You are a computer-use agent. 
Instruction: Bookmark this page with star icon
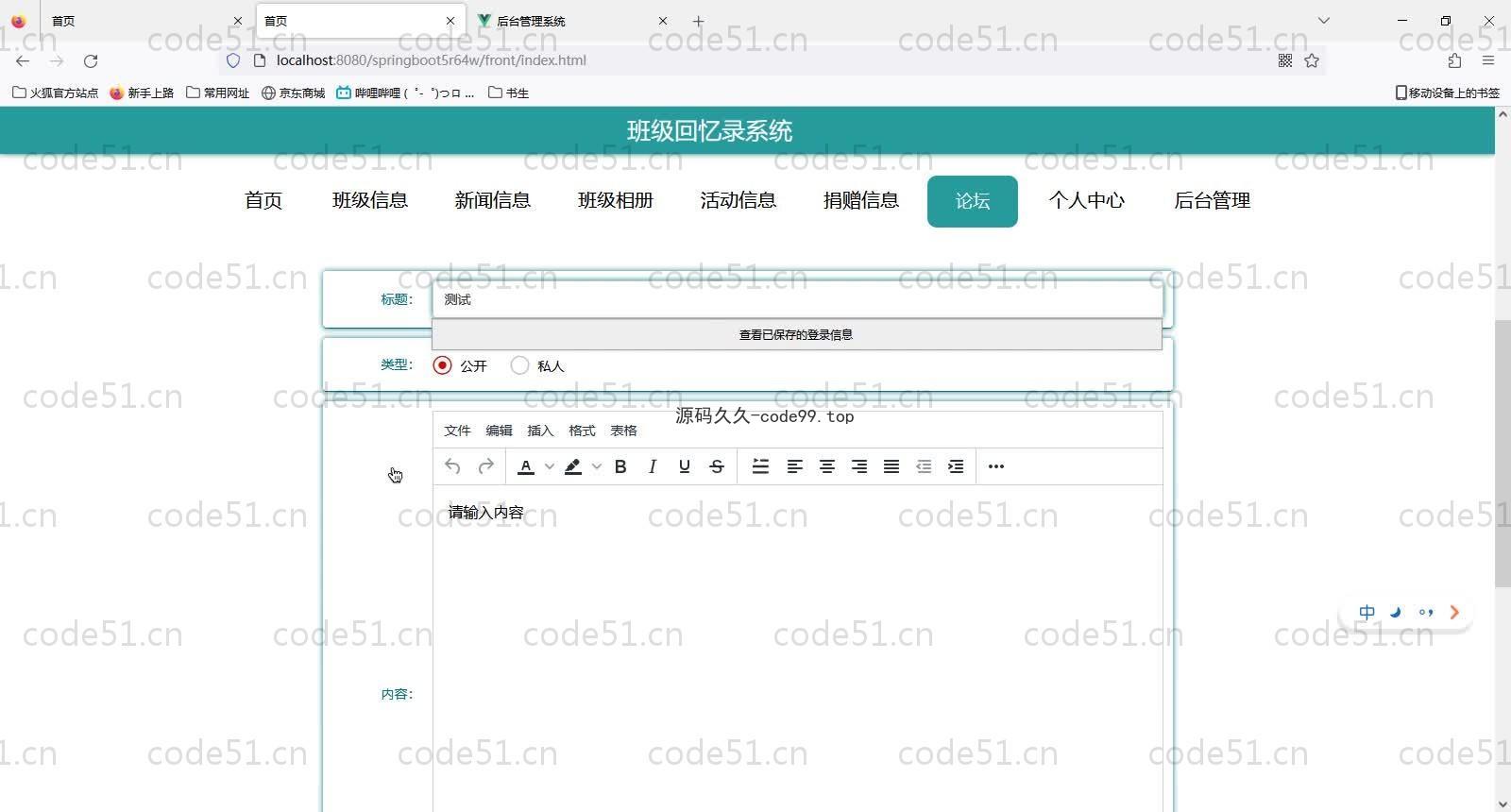click(1312, 60)
